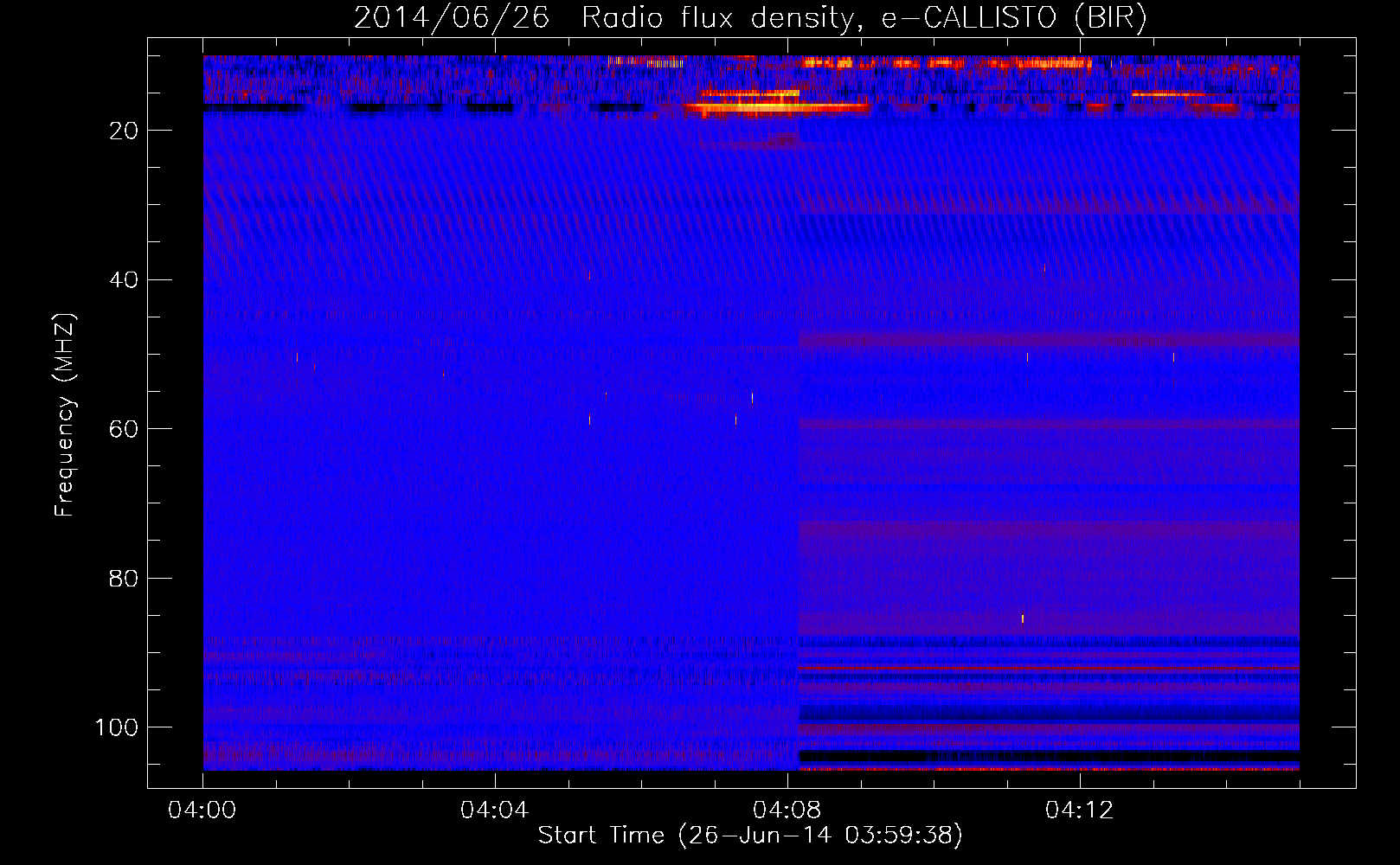The image size is (1400, 865).
Task: Click the 40 MHz frequency tick label
Action: coord(124,280)
